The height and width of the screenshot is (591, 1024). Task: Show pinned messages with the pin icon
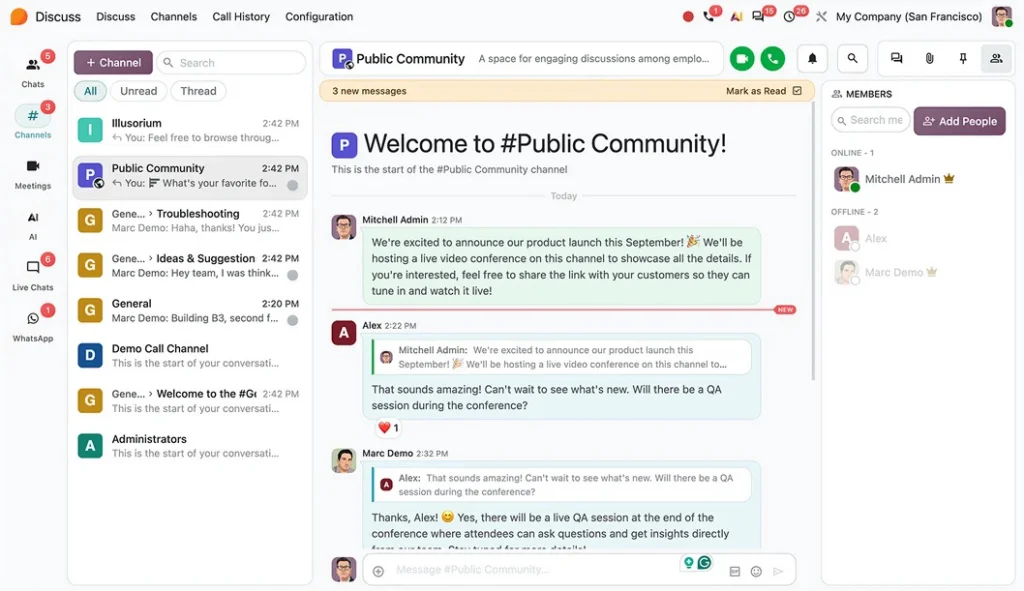963,59
